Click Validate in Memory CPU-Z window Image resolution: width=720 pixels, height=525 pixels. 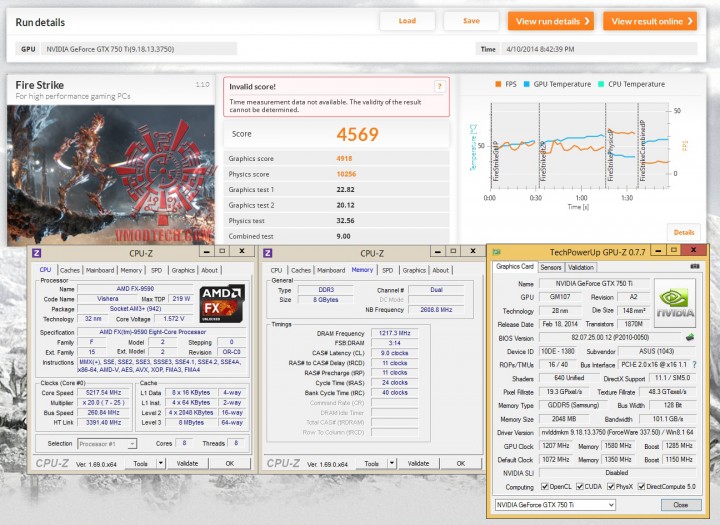418,463
